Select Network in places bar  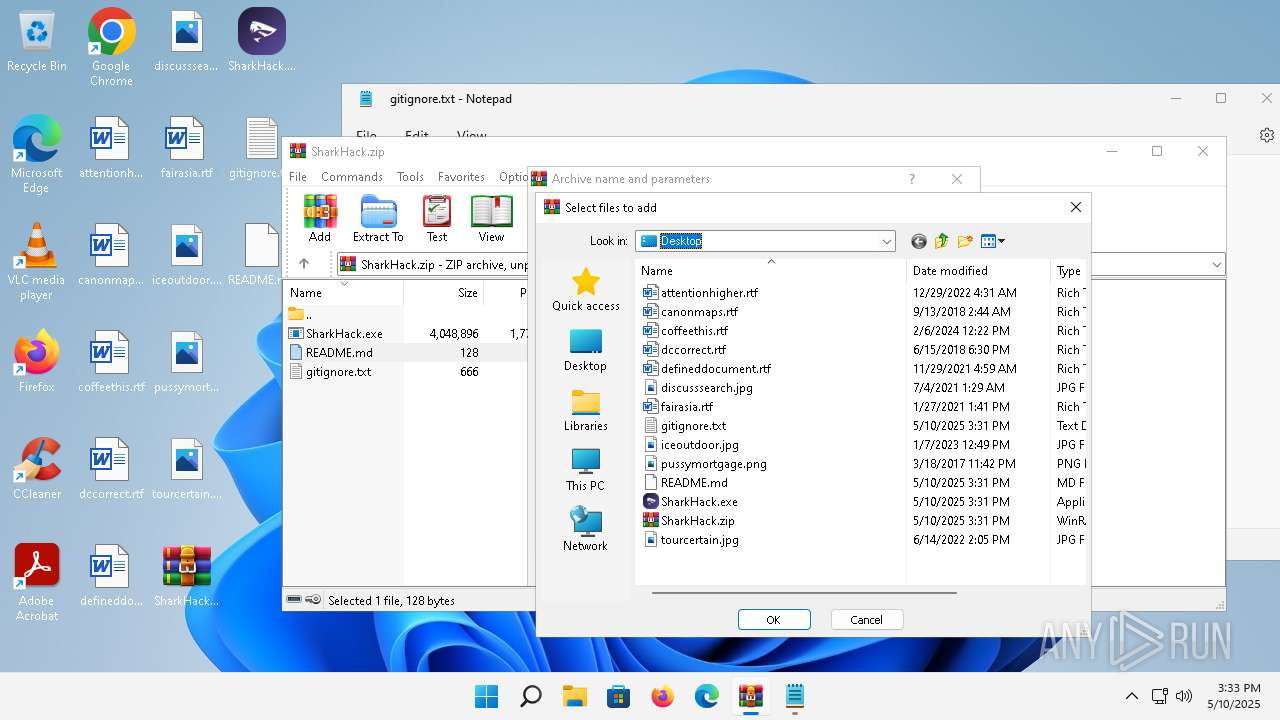pos(586,530)
